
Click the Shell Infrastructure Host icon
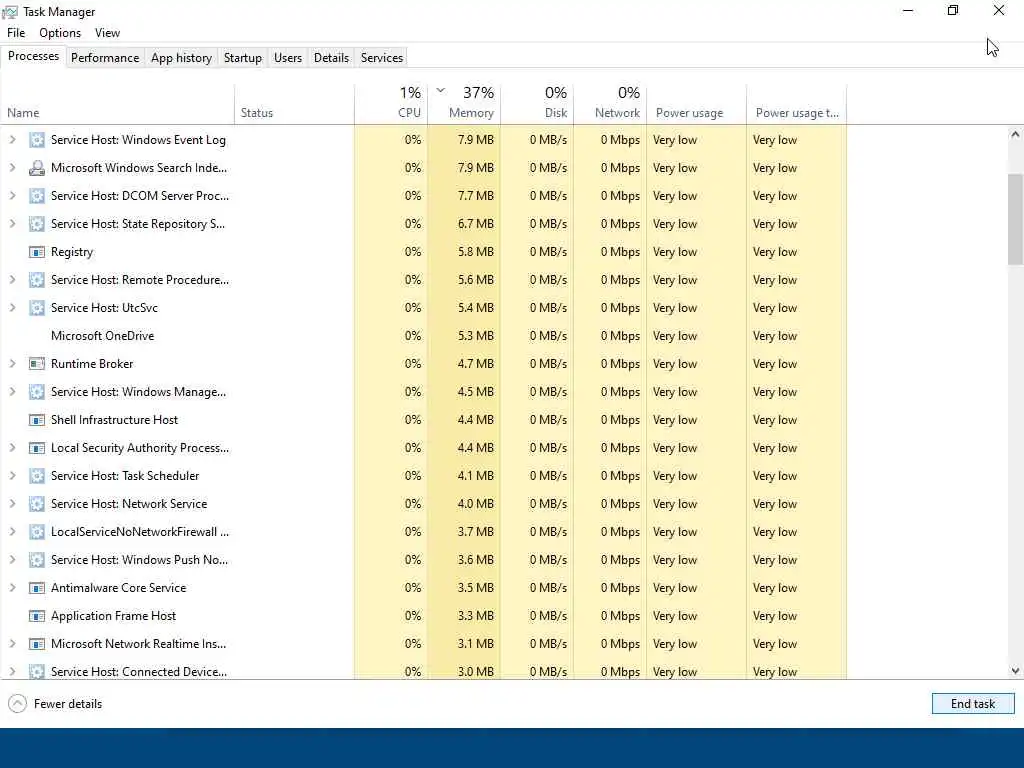[x=37, y=420]
